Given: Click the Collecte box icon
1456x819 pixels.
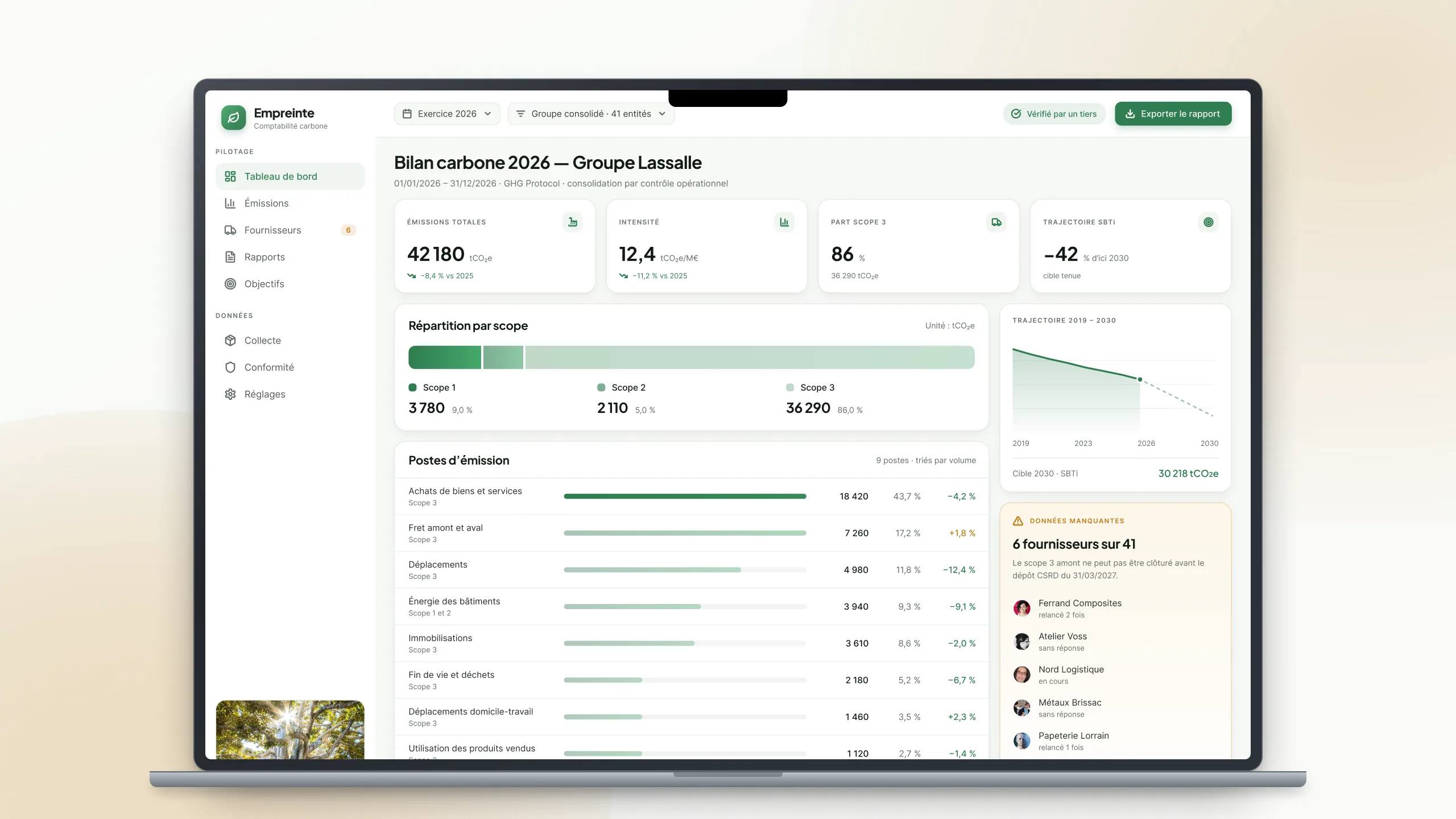Looking at the screenshot, I should [x=230, y=340].
